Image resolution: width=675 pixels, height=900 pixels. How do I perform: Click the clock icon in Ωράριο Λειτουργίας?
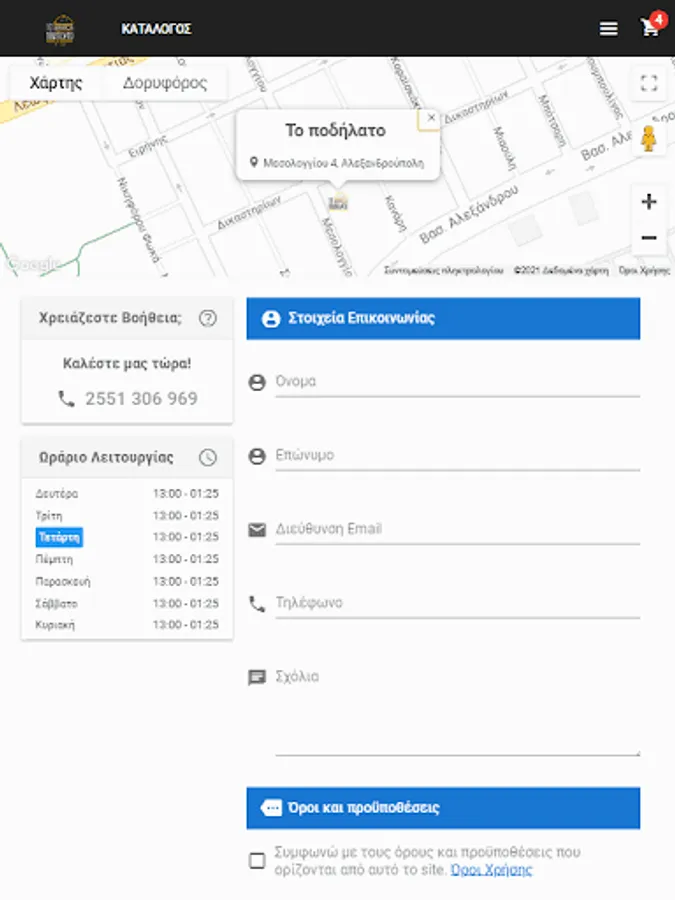208,457
